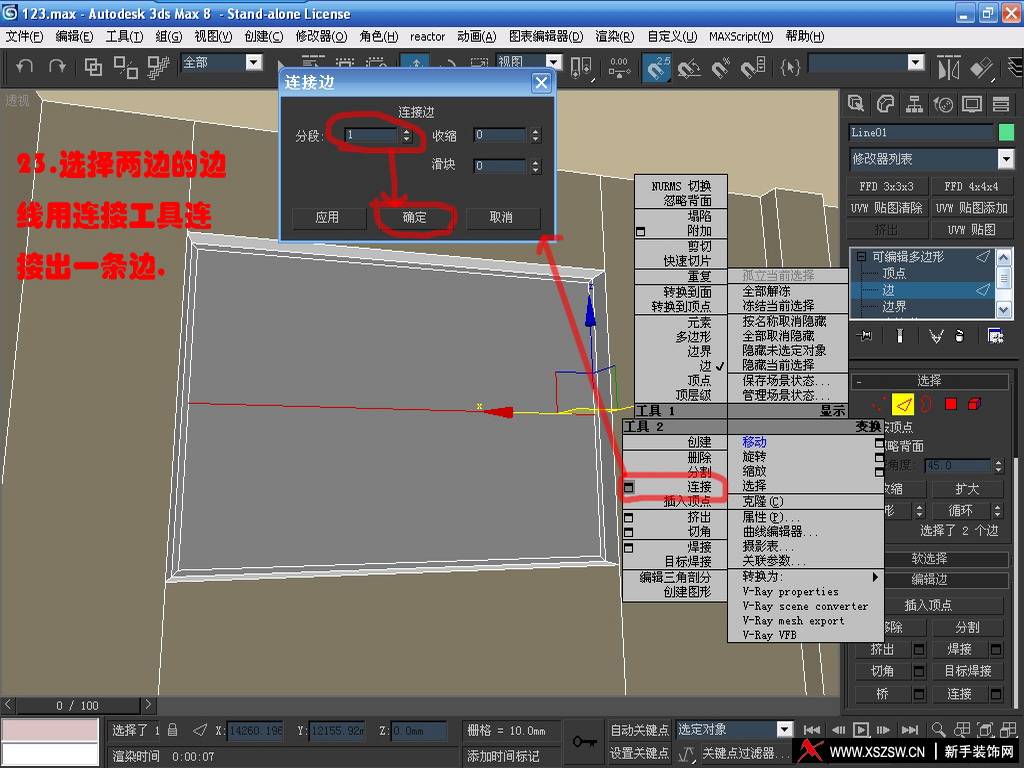Open the 视图 reference coordinate dropdown
Screen dimensions: 1024x768
(554, 62)
